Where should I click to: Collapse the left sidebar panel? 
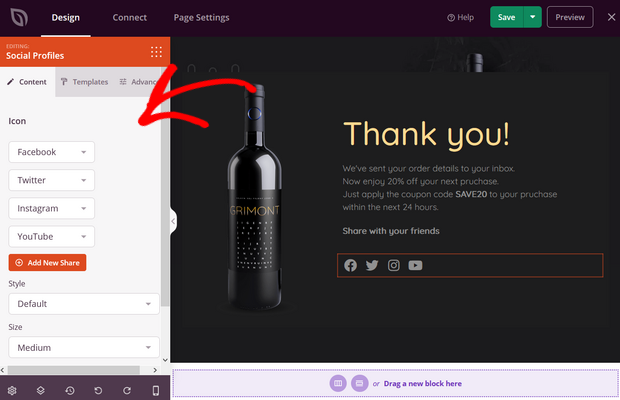tap(173, 222)
